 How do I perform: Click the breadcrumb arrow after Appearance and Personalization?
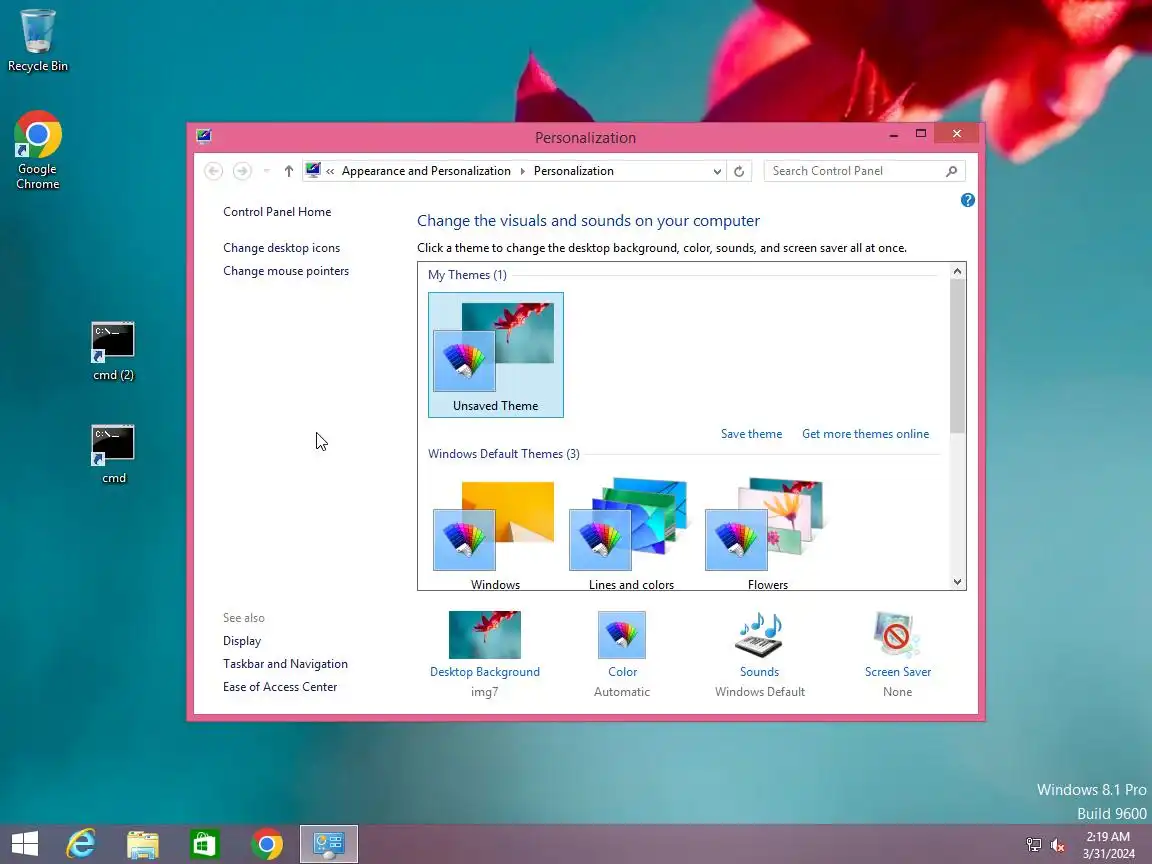522,171
